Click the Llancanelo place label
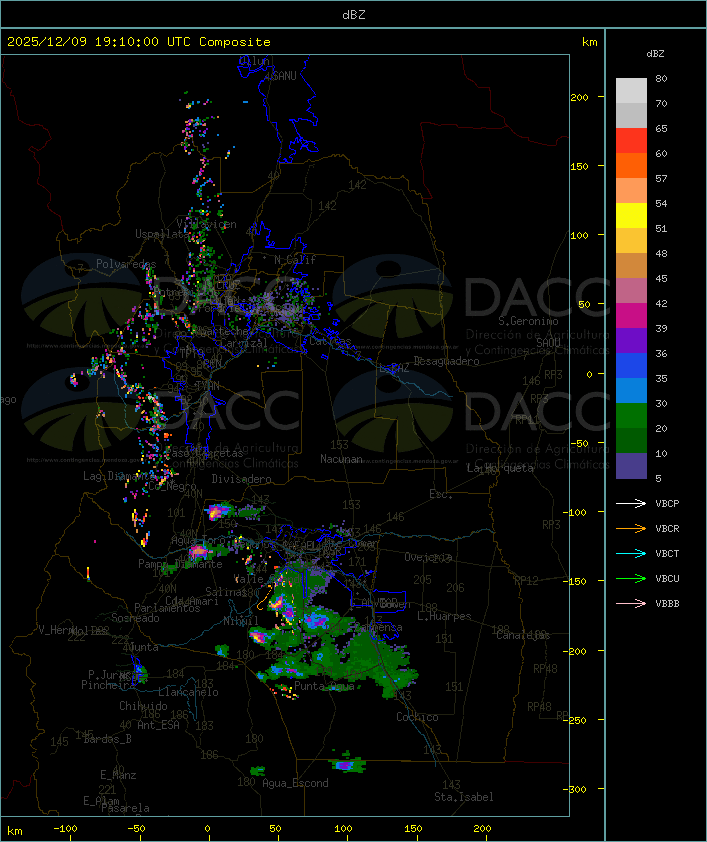This screenshot has height=842, width=707. 188,692
